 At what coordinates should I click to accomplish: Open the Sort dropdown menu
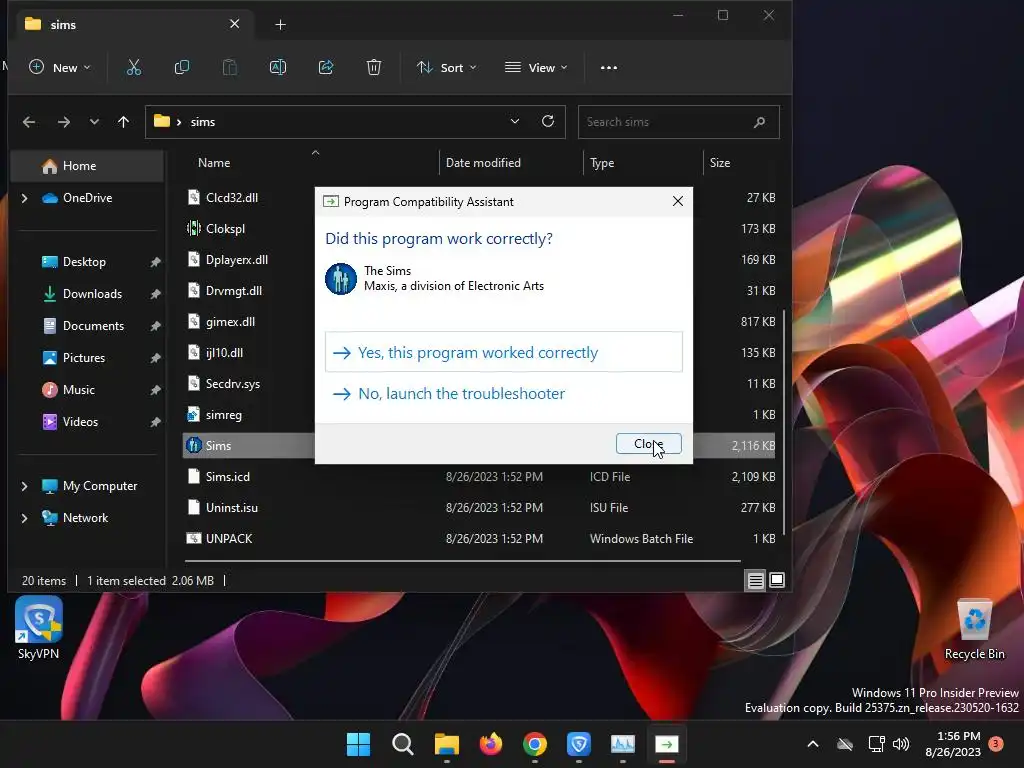pos(447,67)
